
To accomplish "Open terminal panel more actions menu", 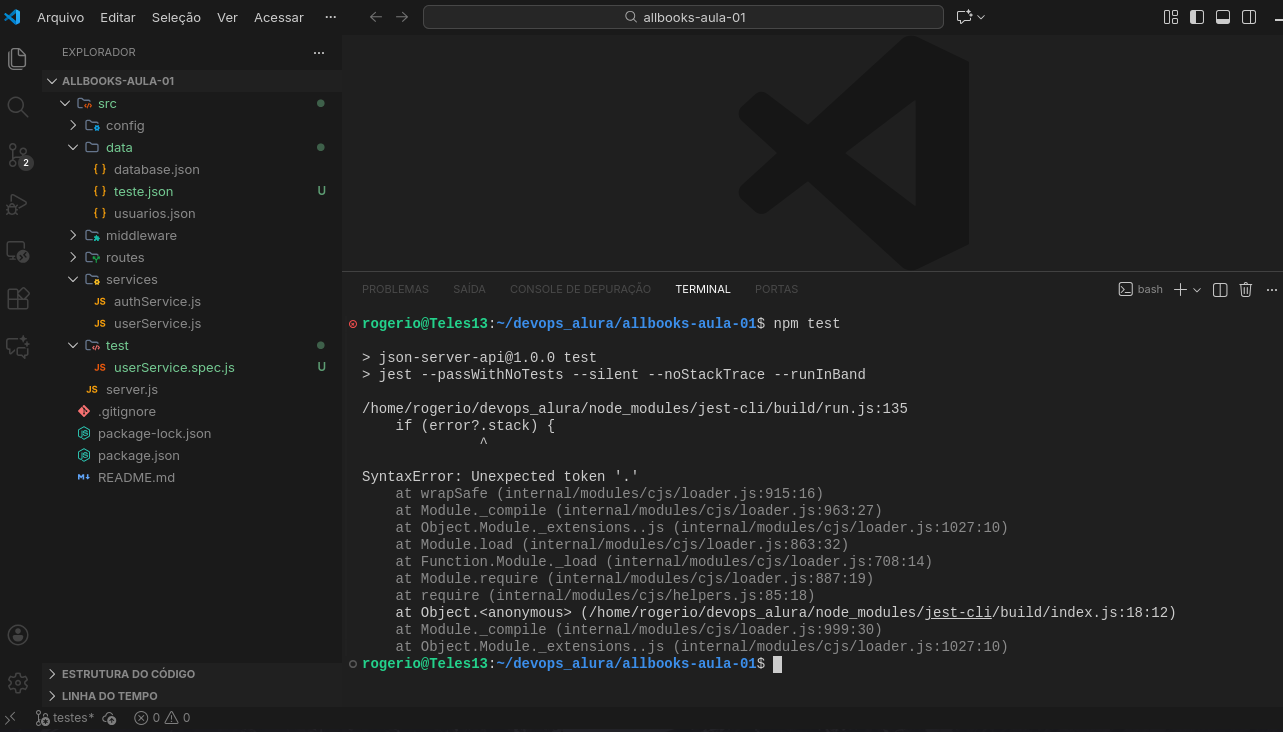I will 1272,290.
